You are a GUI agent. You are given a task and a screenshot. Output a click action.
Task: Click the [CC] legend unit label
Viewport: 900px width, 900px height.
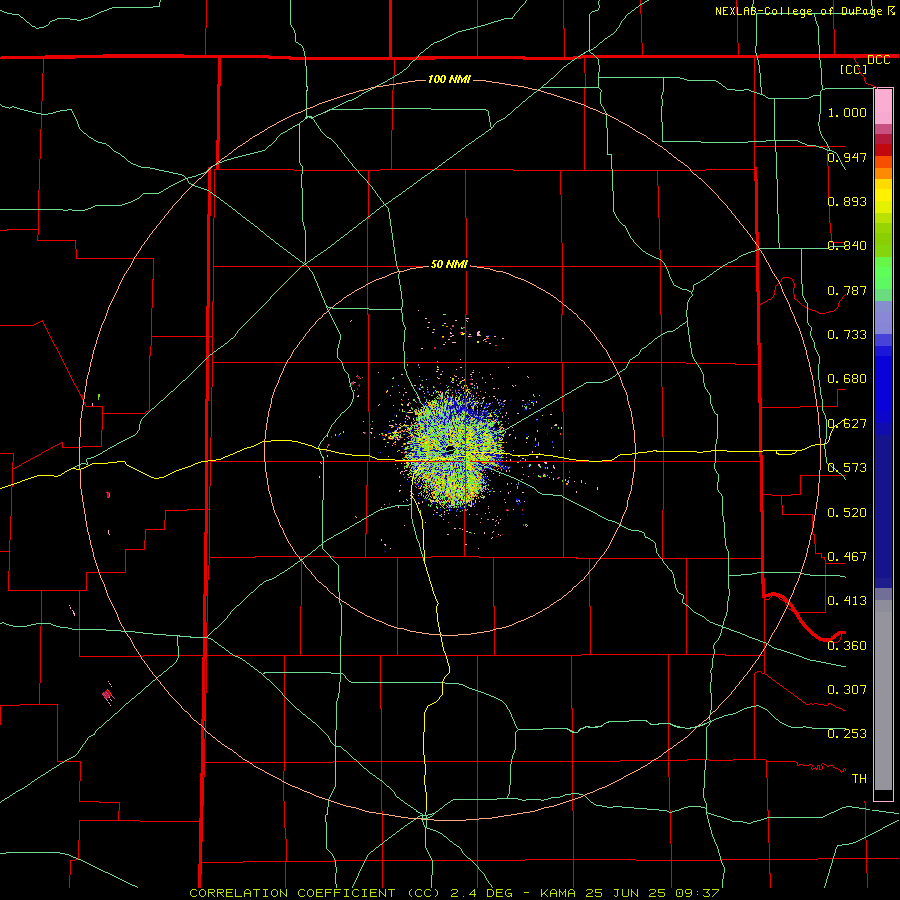tap(854, 69)
